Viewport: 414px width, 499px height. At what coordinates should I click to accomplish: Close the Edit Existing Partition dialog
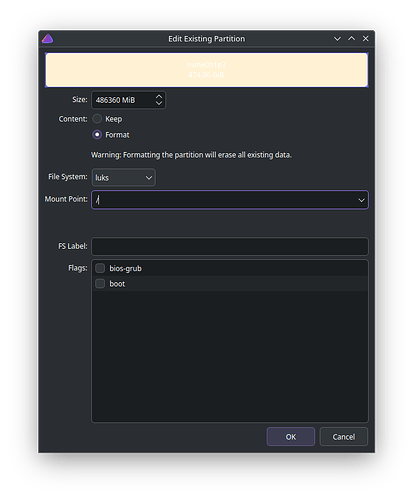click(x=366, y=39)
